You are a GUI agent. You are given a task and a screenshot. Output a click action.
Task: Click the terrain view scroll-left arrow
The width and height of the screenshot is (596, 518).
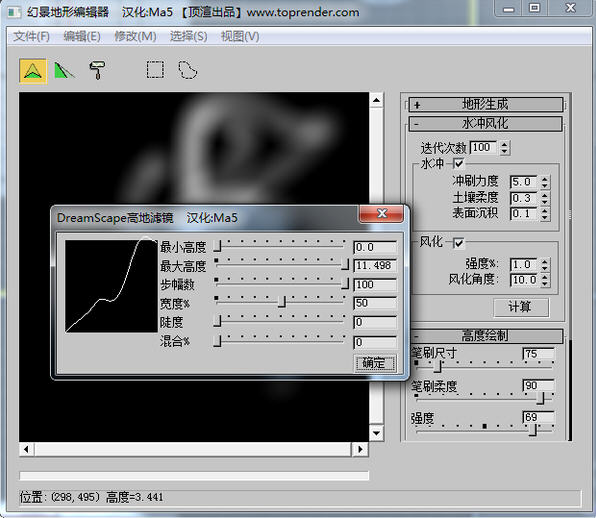tap(27, 449)
